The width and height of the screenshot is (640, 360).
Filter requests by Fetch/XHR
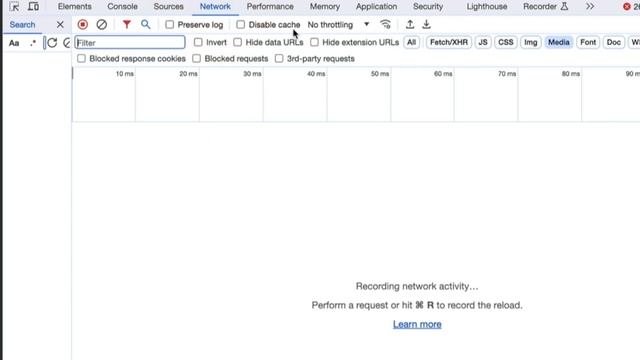click(449, 42)
